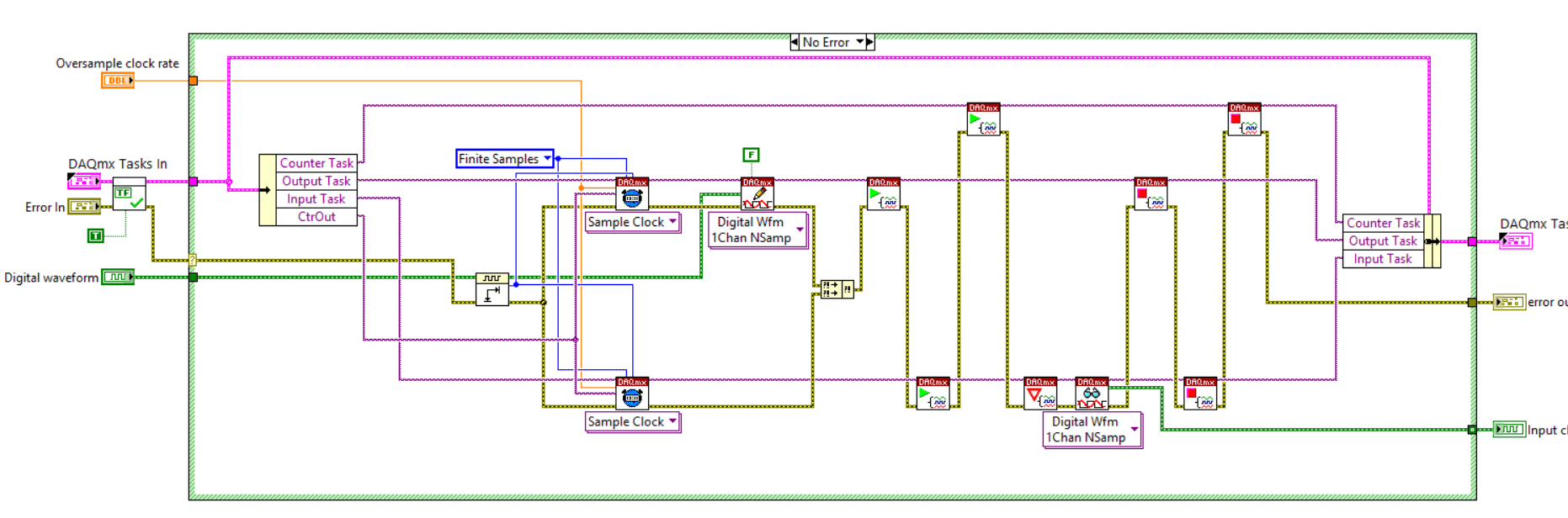Screen dimensions: 1568x518
Task: Select the middle-row DAQmx Stop Task VI
Action: pos(1151,194)
